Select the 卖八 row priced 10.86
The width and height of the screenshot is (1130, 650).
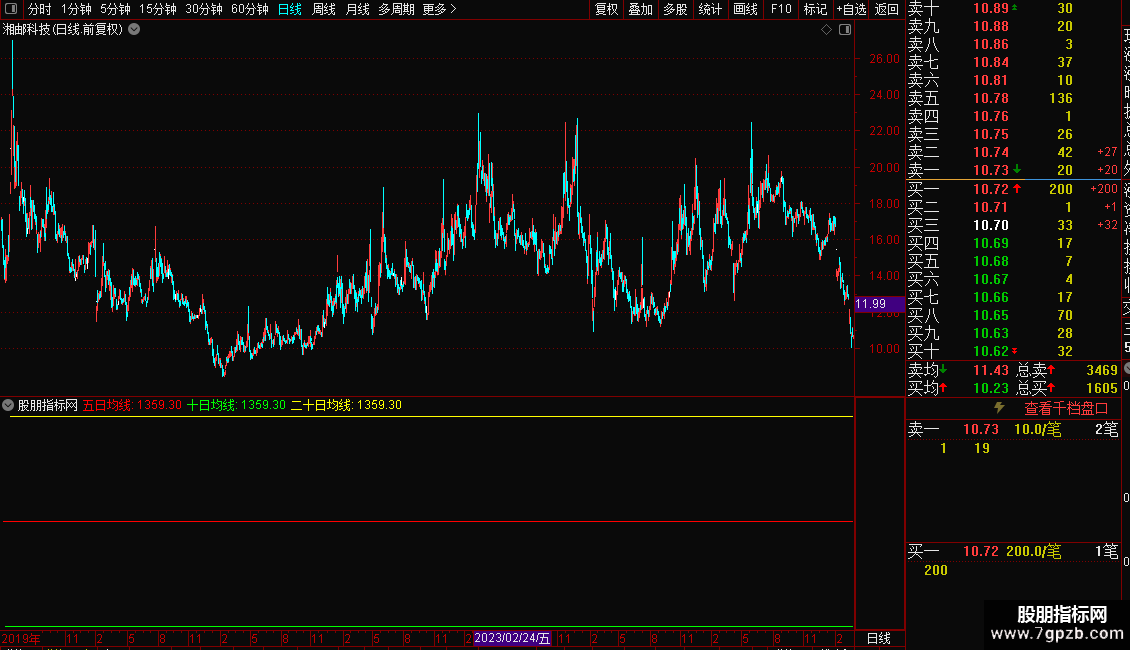pos(1013,44)
